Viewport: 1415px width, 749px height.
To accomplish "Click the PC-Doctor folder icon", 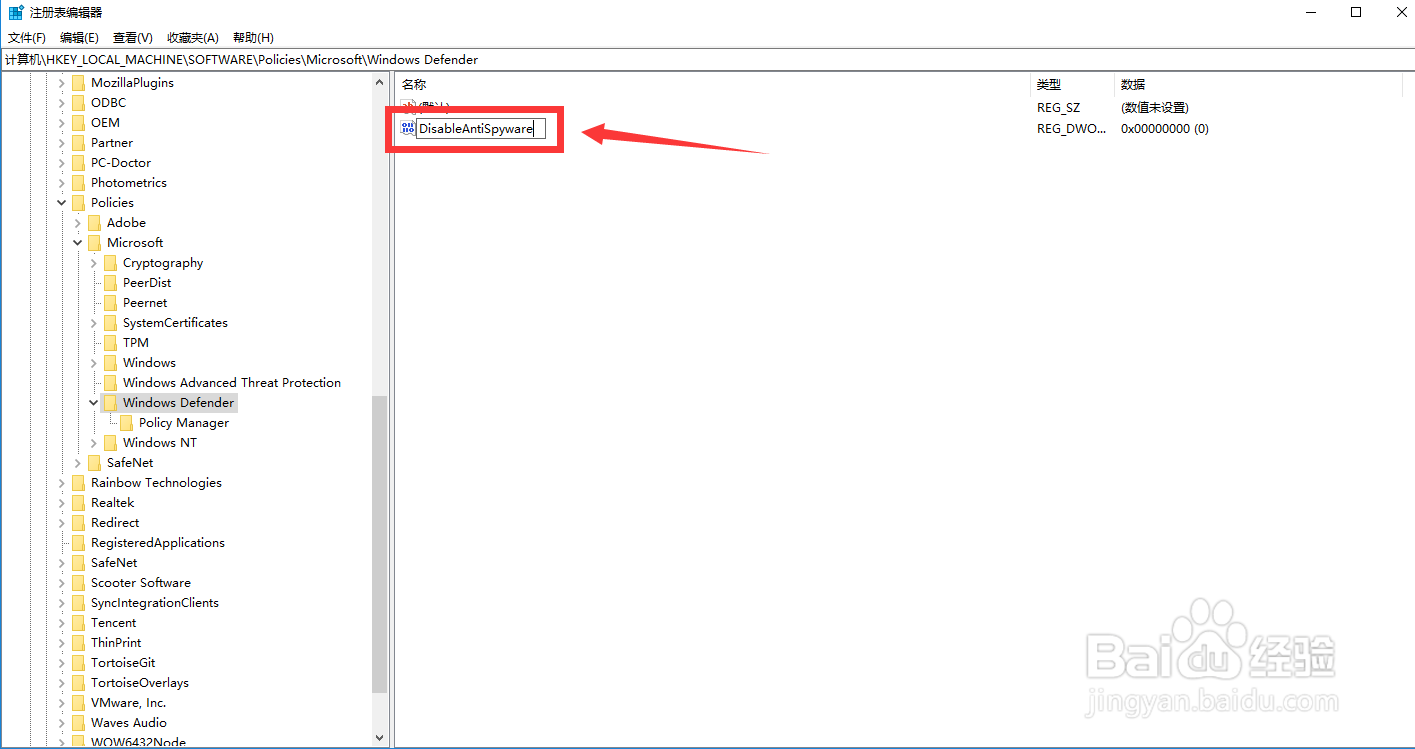I will tap(78, 162).
